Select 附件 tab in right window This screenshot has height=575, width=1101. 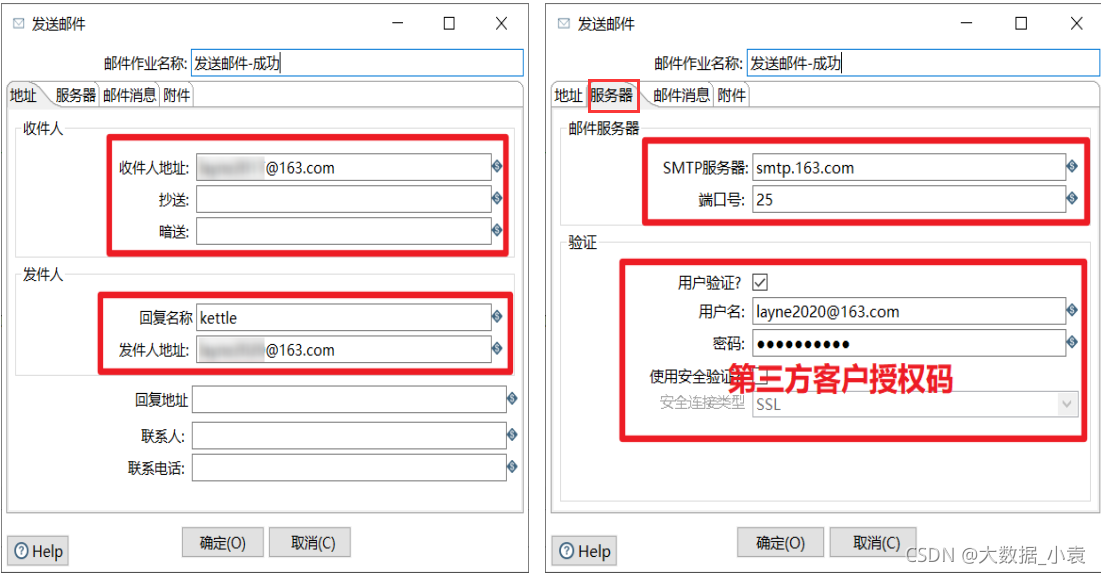click(732, 95)
